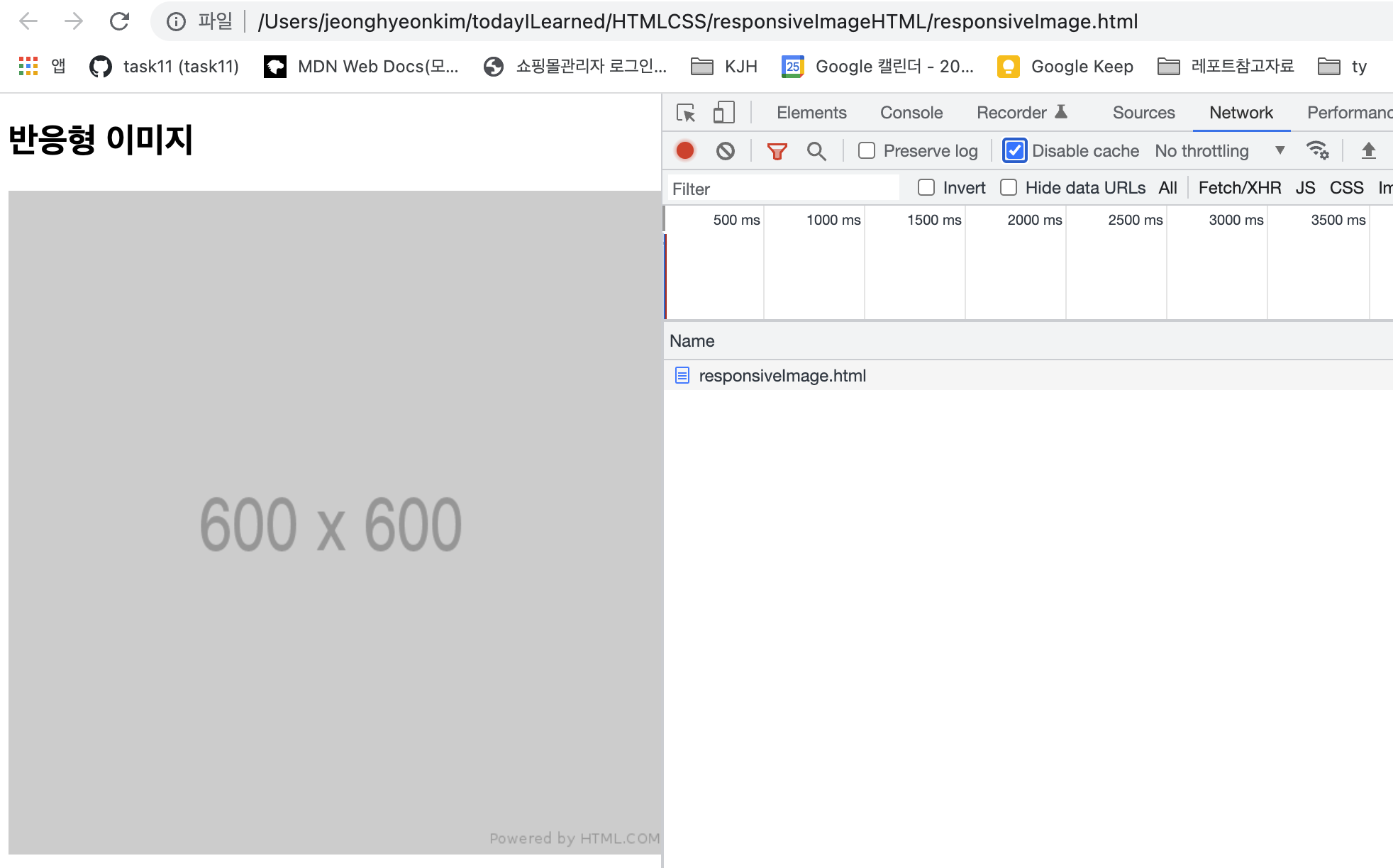Click the import HAR upload arrow icon
1393x868 pixels.
1368,150
